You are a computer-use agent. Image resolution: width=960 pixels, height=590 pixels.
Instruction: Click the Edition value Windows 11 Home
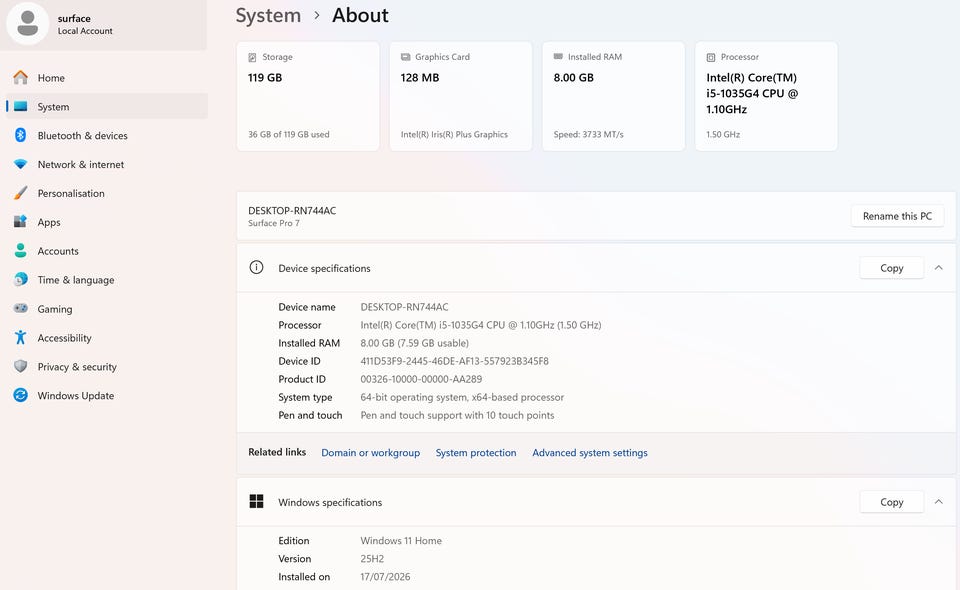[401, 540]
